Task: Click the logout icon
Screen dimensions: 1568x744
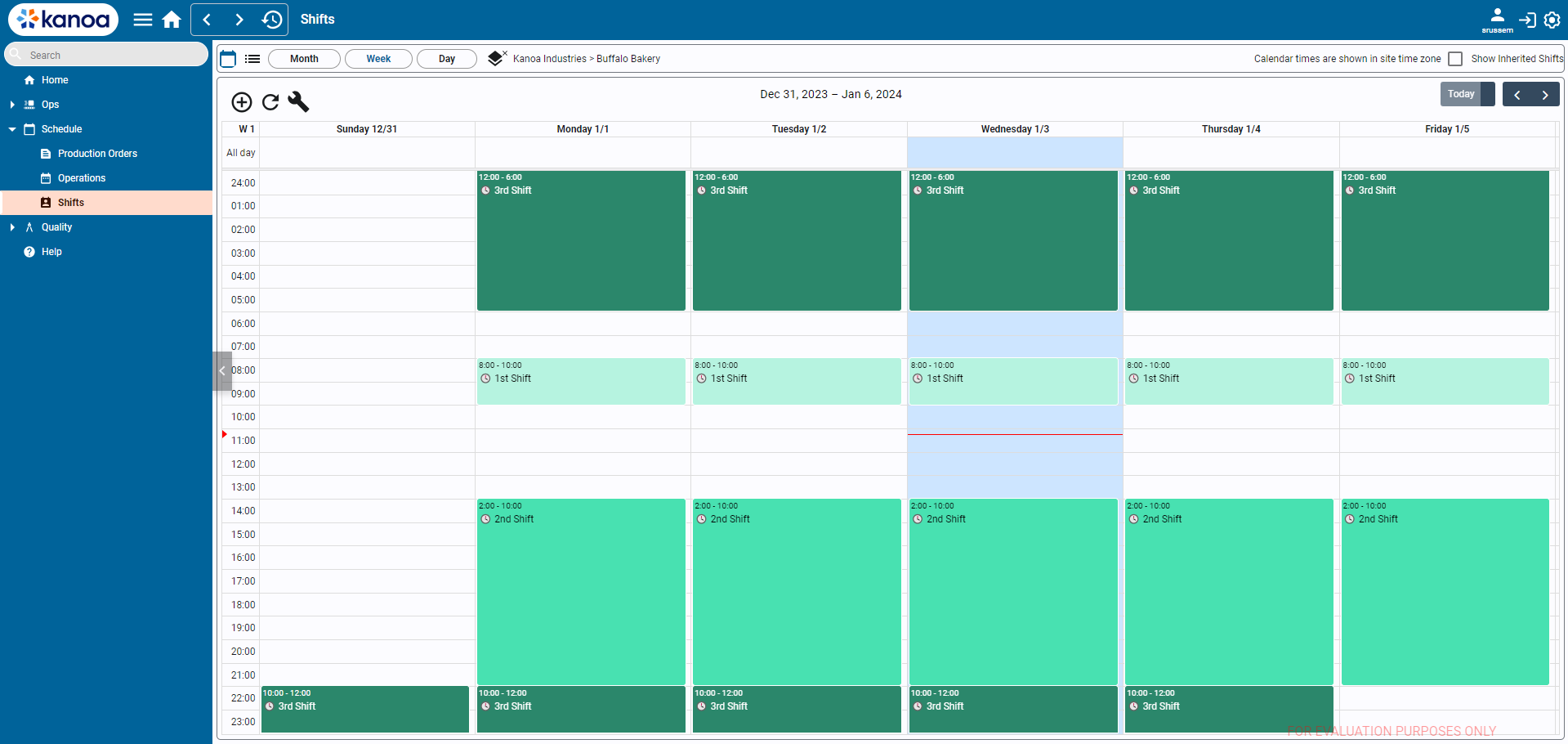Action: coord(1527,20)
